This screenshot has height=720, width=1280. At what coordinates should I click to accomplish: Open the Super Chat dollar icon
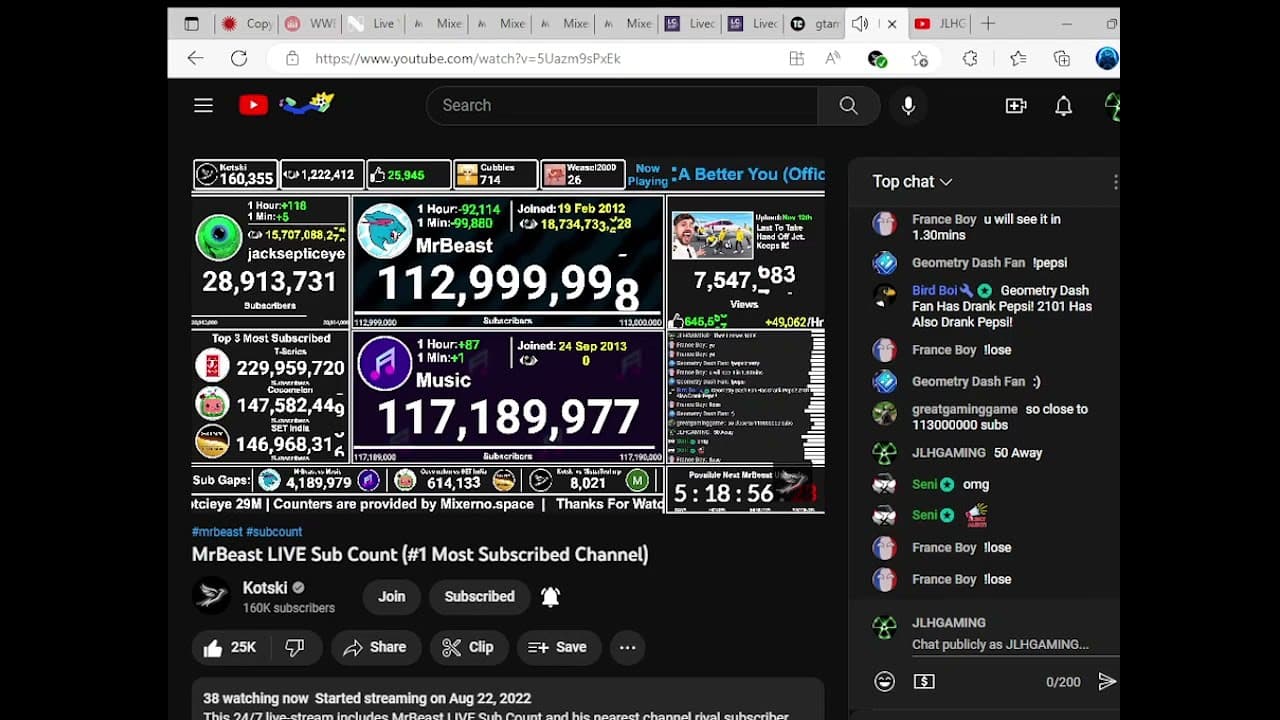click(x=924, y=681)
